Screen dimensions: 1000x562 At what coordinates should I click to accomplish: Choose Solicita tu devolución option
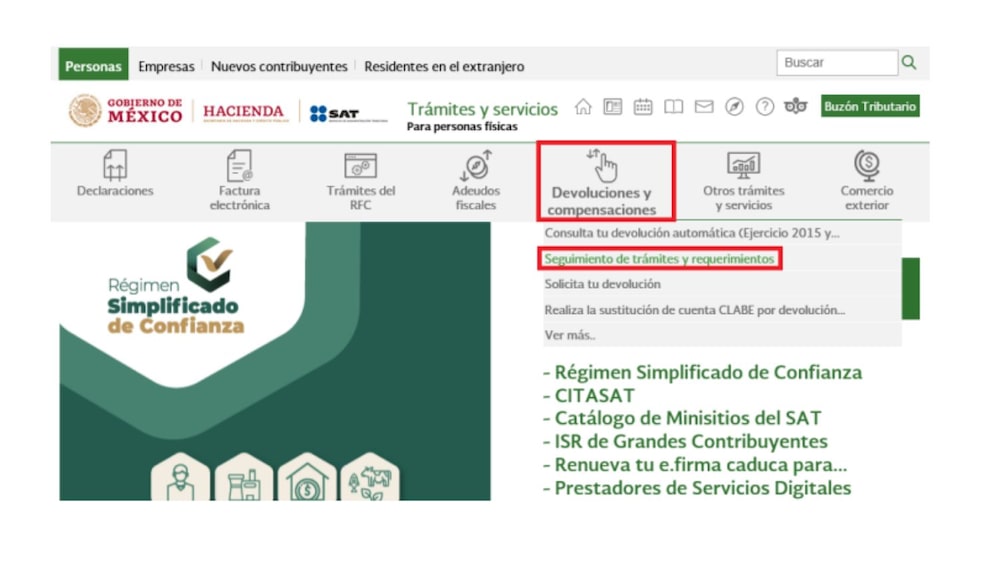tap(602, 284)
